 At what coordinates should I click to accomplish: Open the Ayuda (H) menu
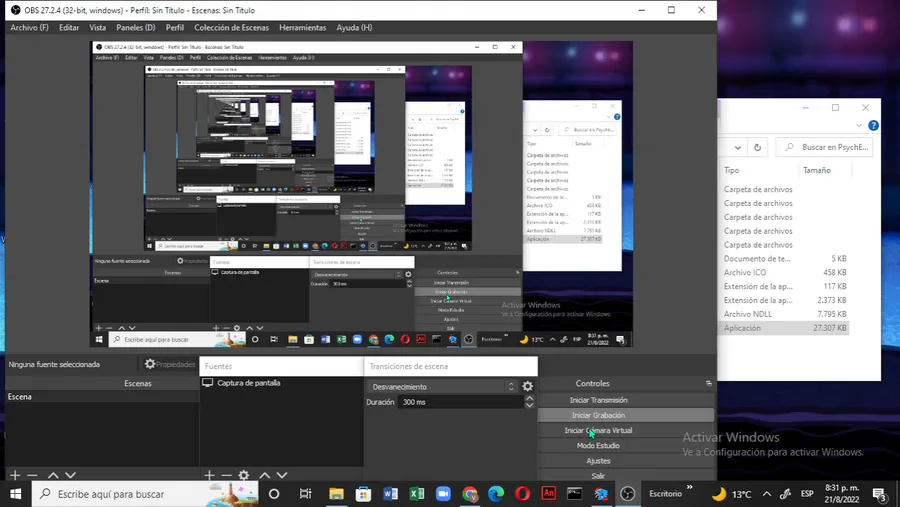tap(354, 28)
